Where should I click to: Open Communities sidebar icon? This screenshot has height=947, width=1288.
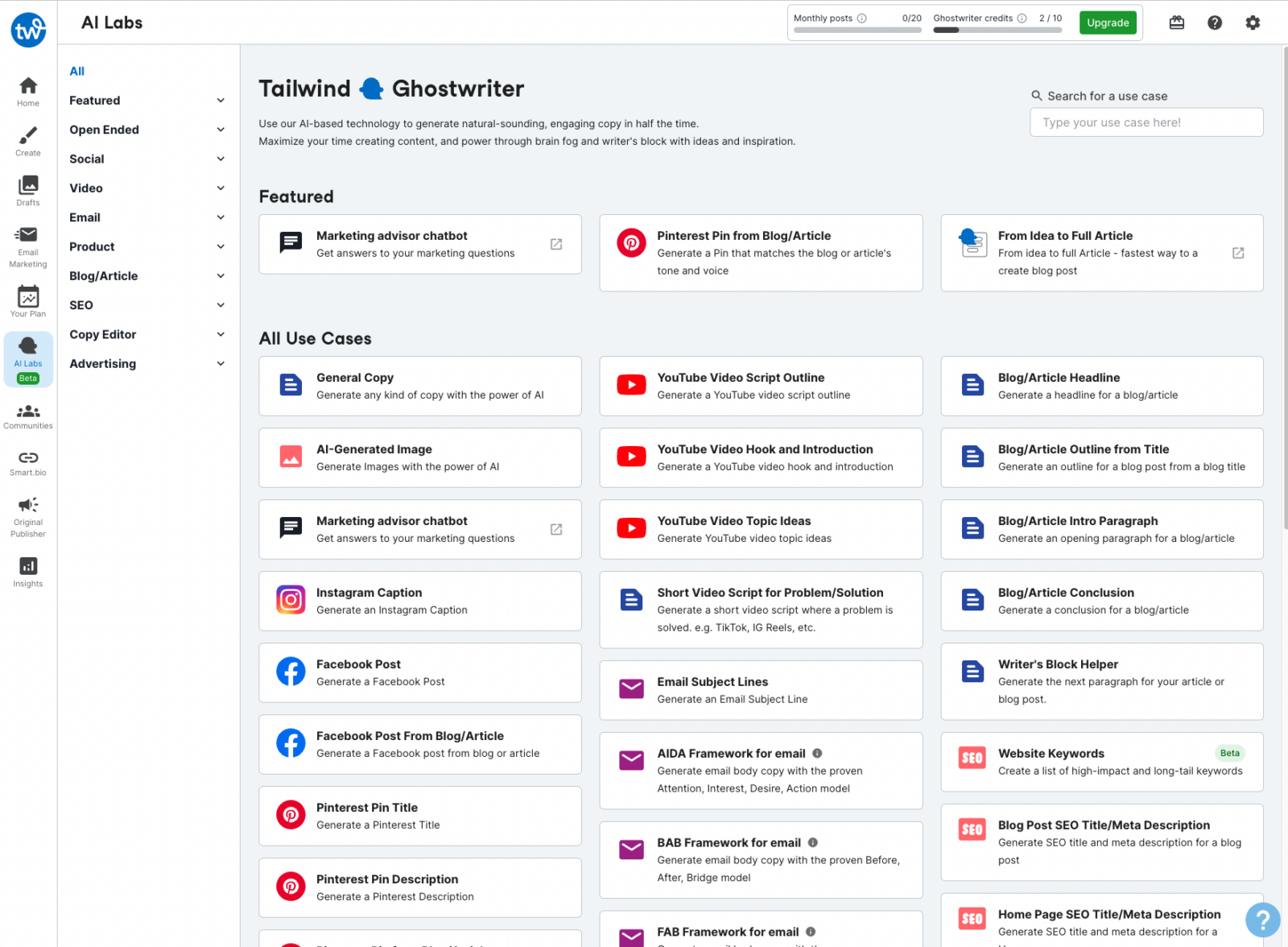coord(28,416)
